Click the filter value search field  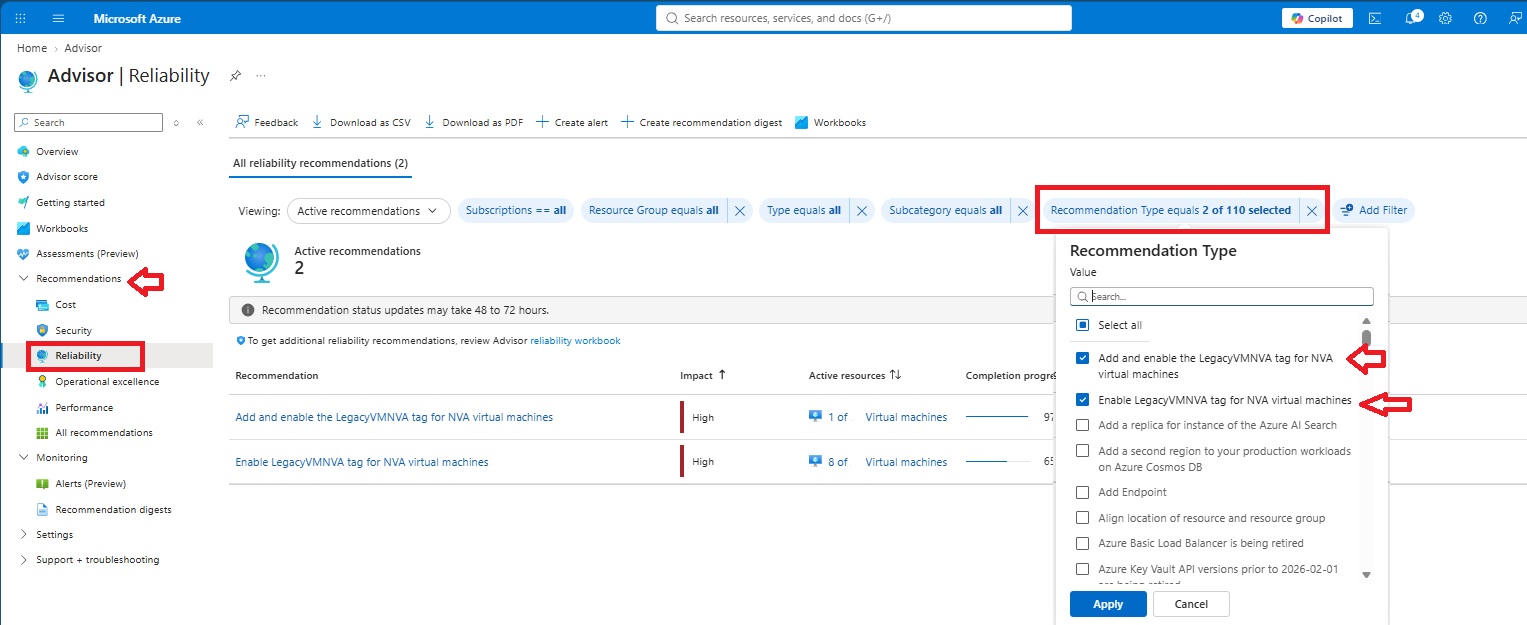(1222, 297)
